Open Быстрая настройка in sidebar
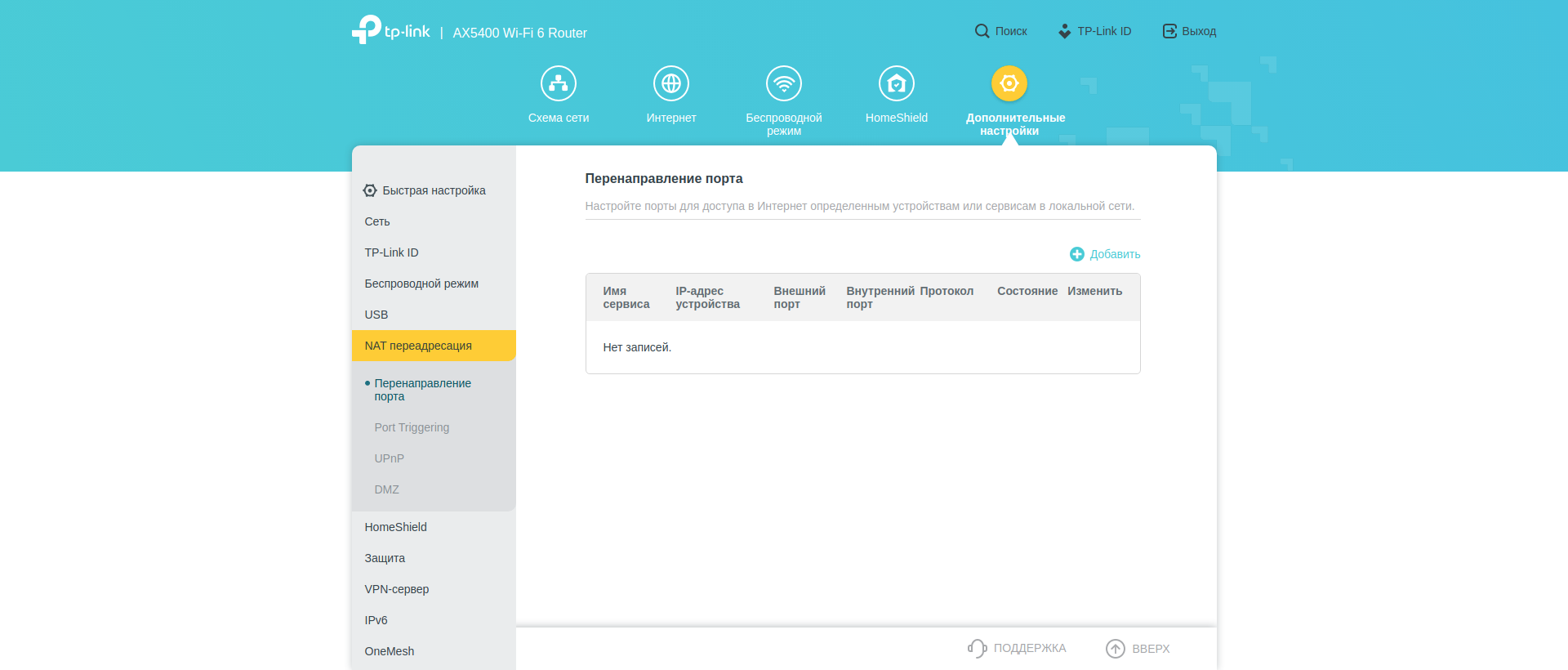The width and height of the screenshot is (1568, 670). (434, 190)
